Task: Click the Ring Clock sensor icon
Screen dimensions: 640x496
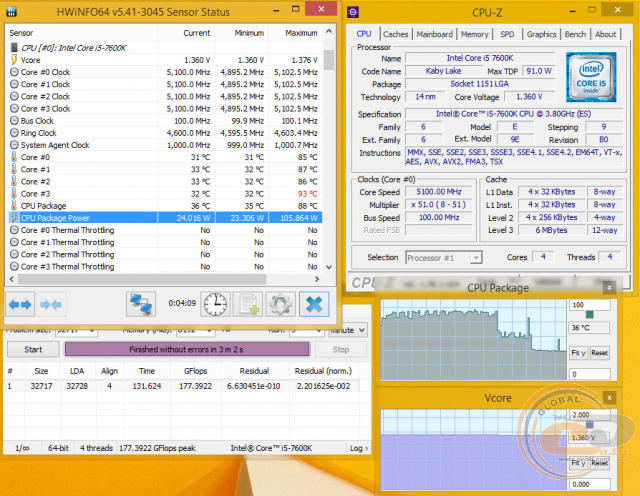Action: click(14, 133)
